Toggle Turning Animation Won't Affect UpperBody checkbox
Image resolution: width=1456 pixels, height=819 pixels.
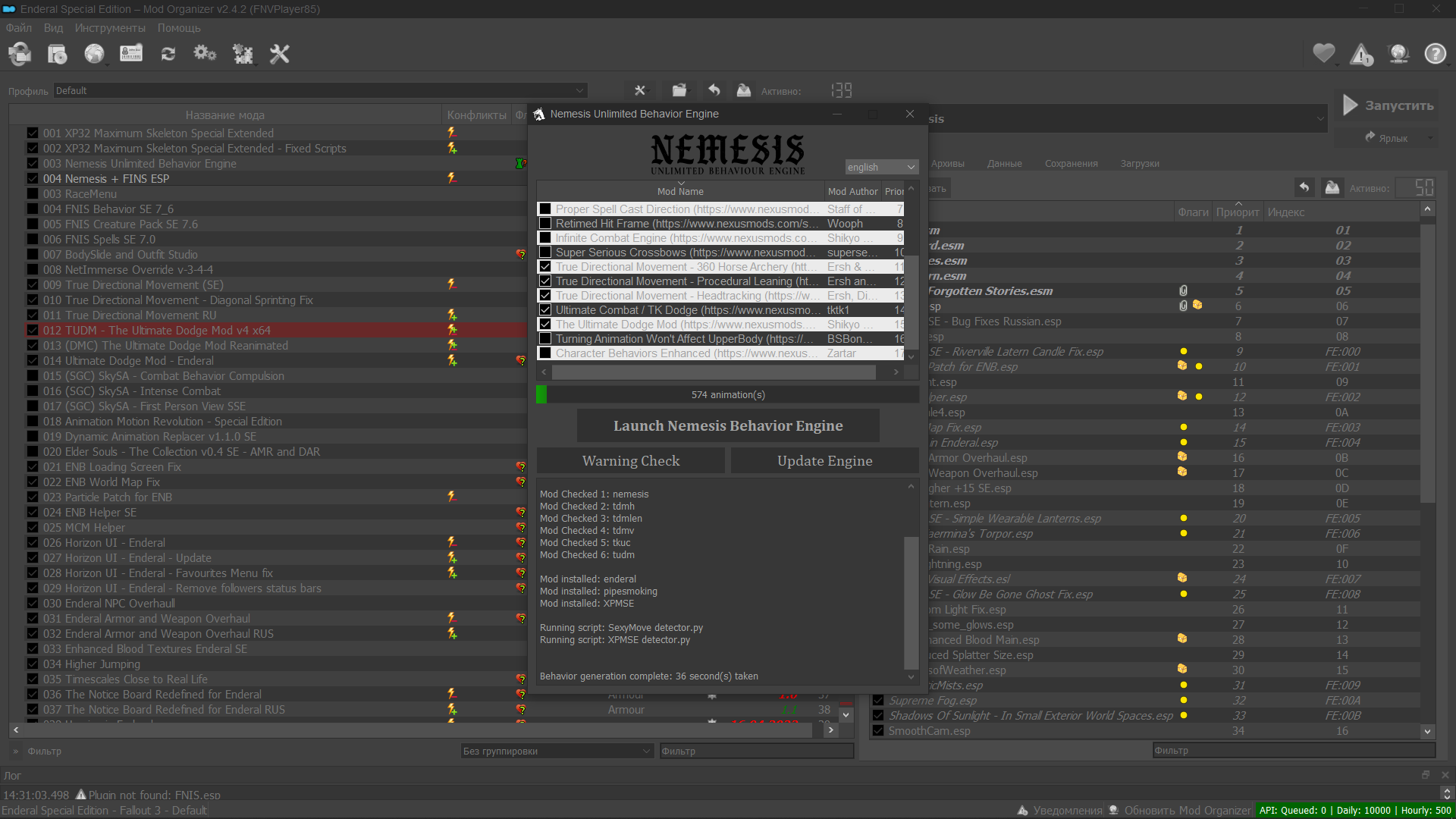pyautogui.click(x=545, y=339)
